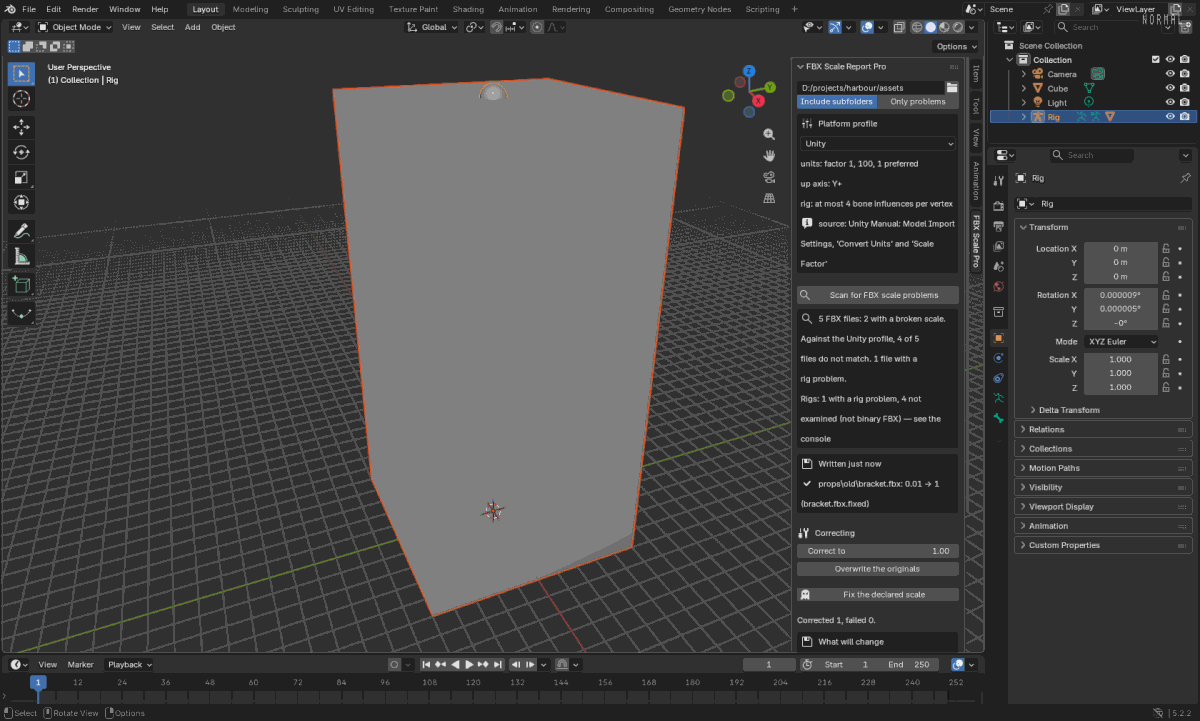Screen dimensions: 1200x721
Task: Open the Item sidebar tab
Action: (976, 74)
